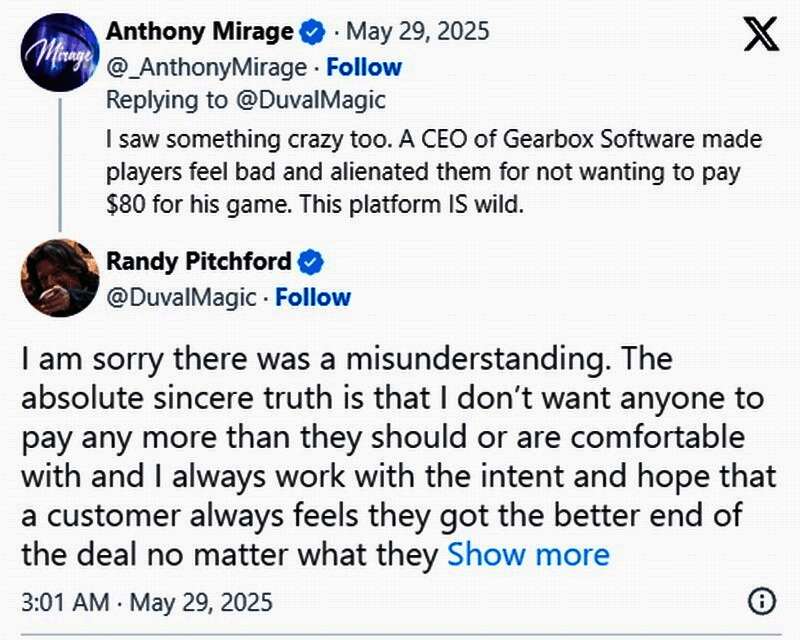Expand the tweet with Show more
The height and width of the screenshot is (640, 800).
tap(527, 553)
